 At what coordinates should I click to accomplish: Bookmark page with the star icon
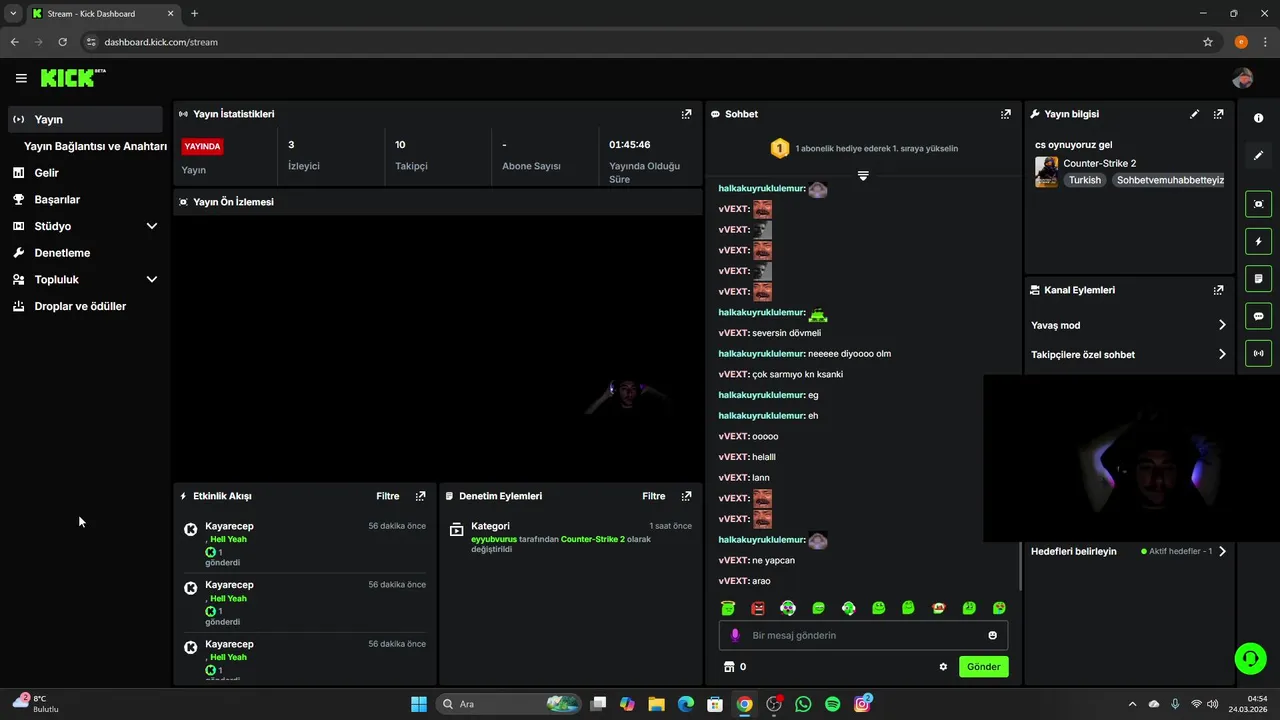[1208, 42]
